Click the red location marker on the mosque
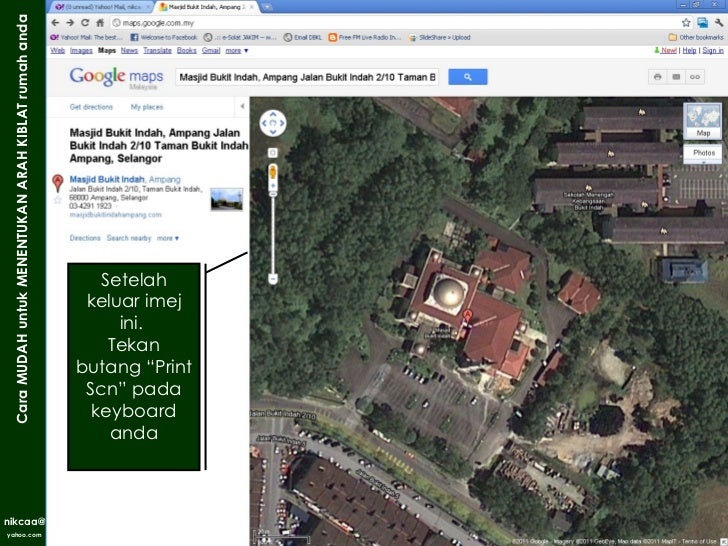 click(468, 317)
